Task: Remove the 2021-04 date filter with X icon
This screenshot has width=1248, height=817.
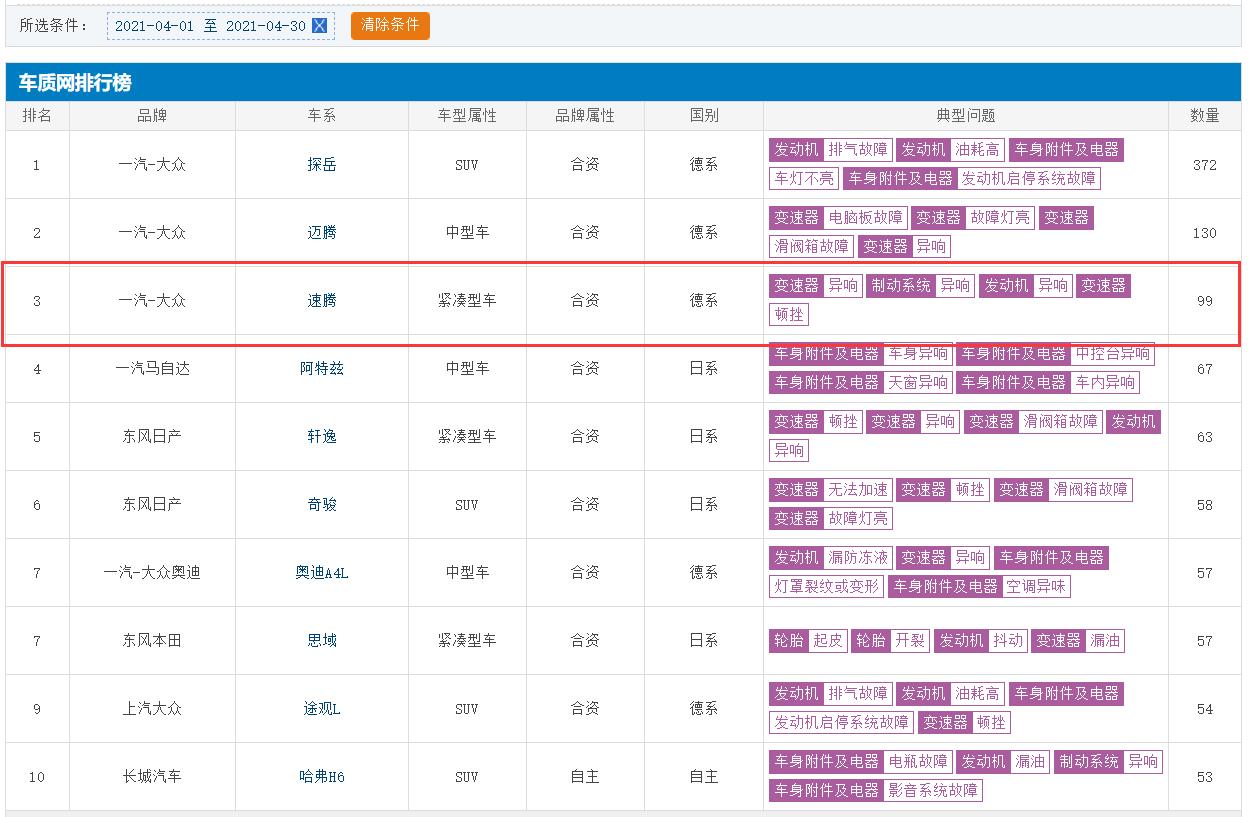Action: [x=320, y=26]
